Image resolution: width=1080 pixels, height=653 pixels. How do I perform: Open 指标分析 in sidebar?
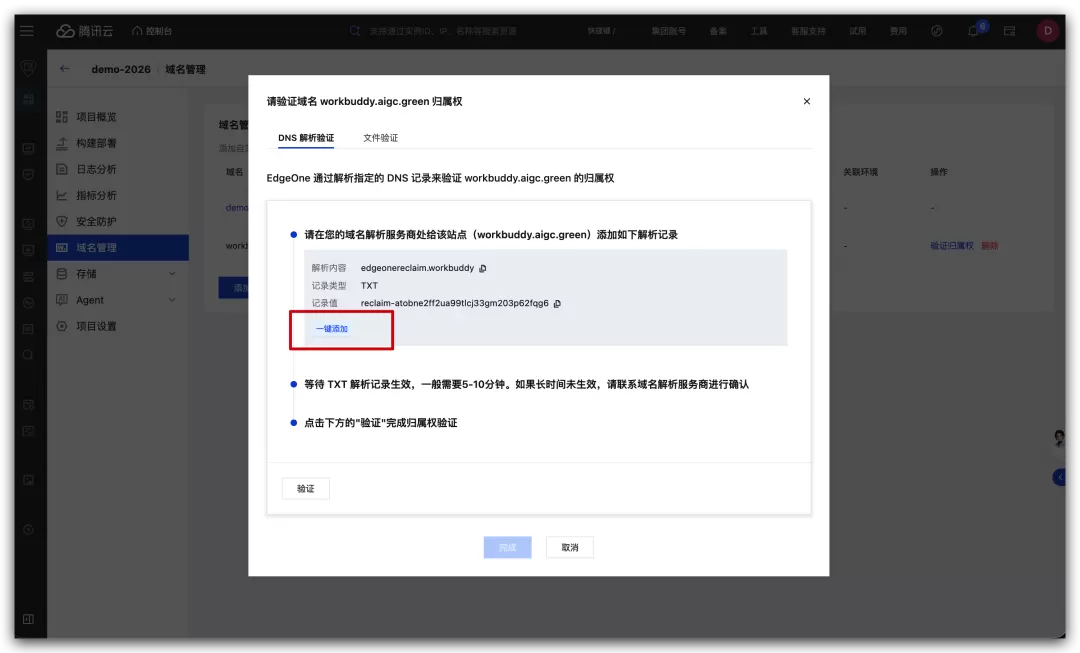[96, 196]
